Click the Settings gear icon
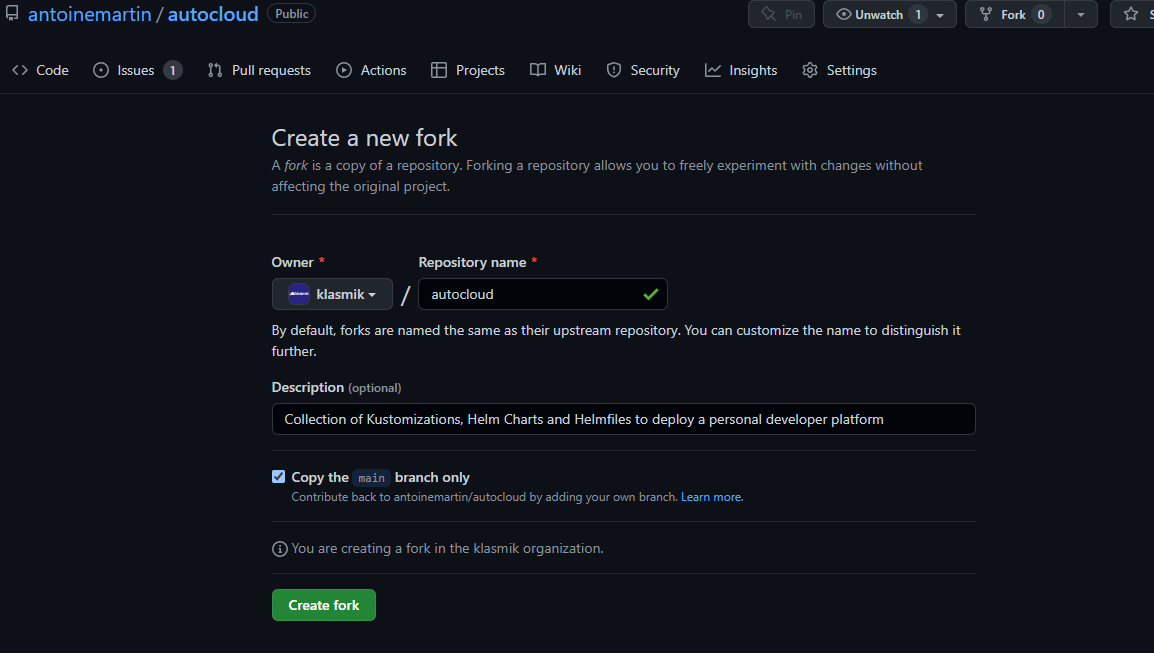Image resolution: width=1154 pixels, height=653 pixels. click(x=810, y=70)
